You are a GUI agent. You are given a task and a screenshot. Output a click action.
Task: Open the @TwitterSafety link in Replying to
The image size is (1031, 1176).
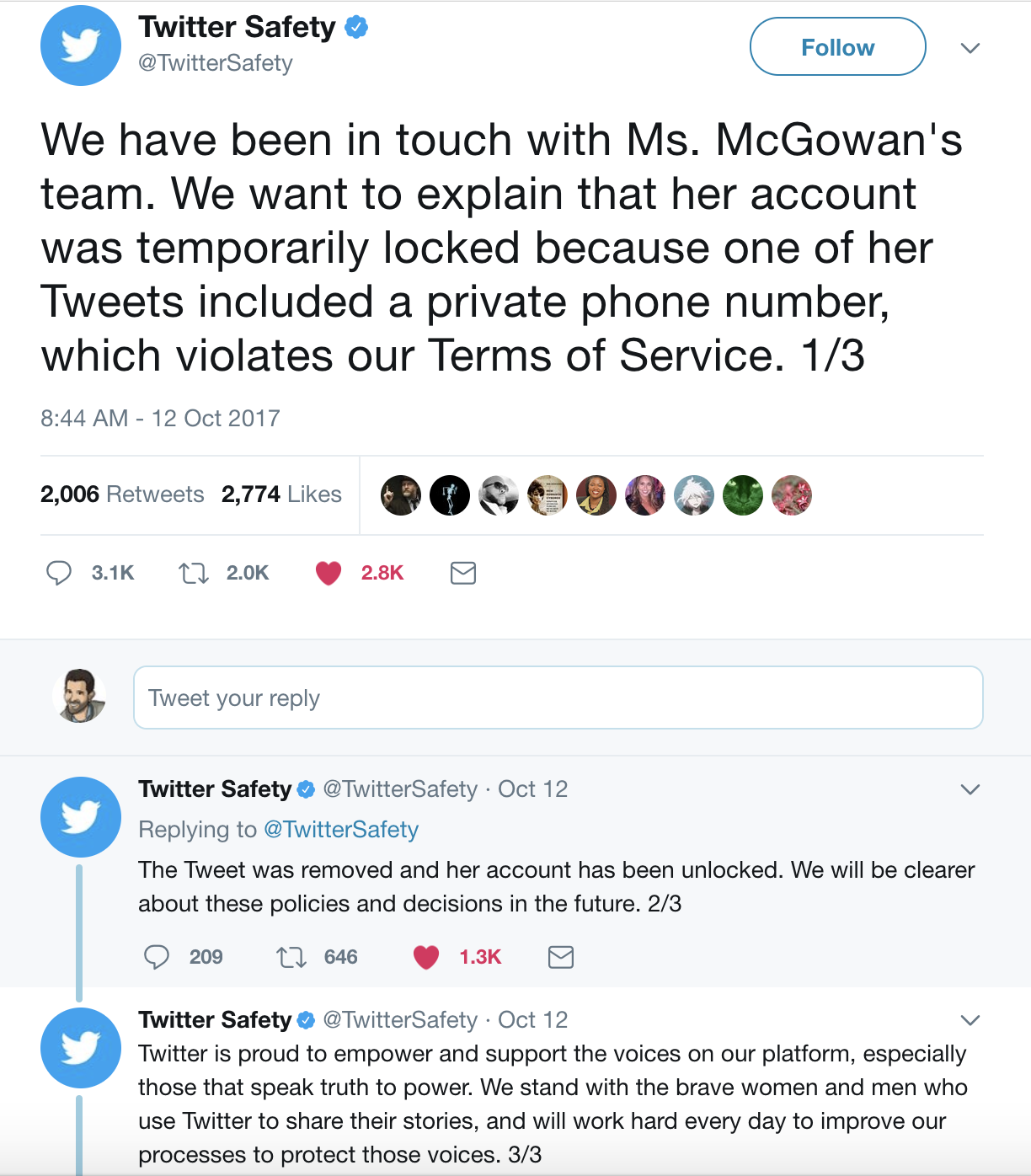point(341,830)
